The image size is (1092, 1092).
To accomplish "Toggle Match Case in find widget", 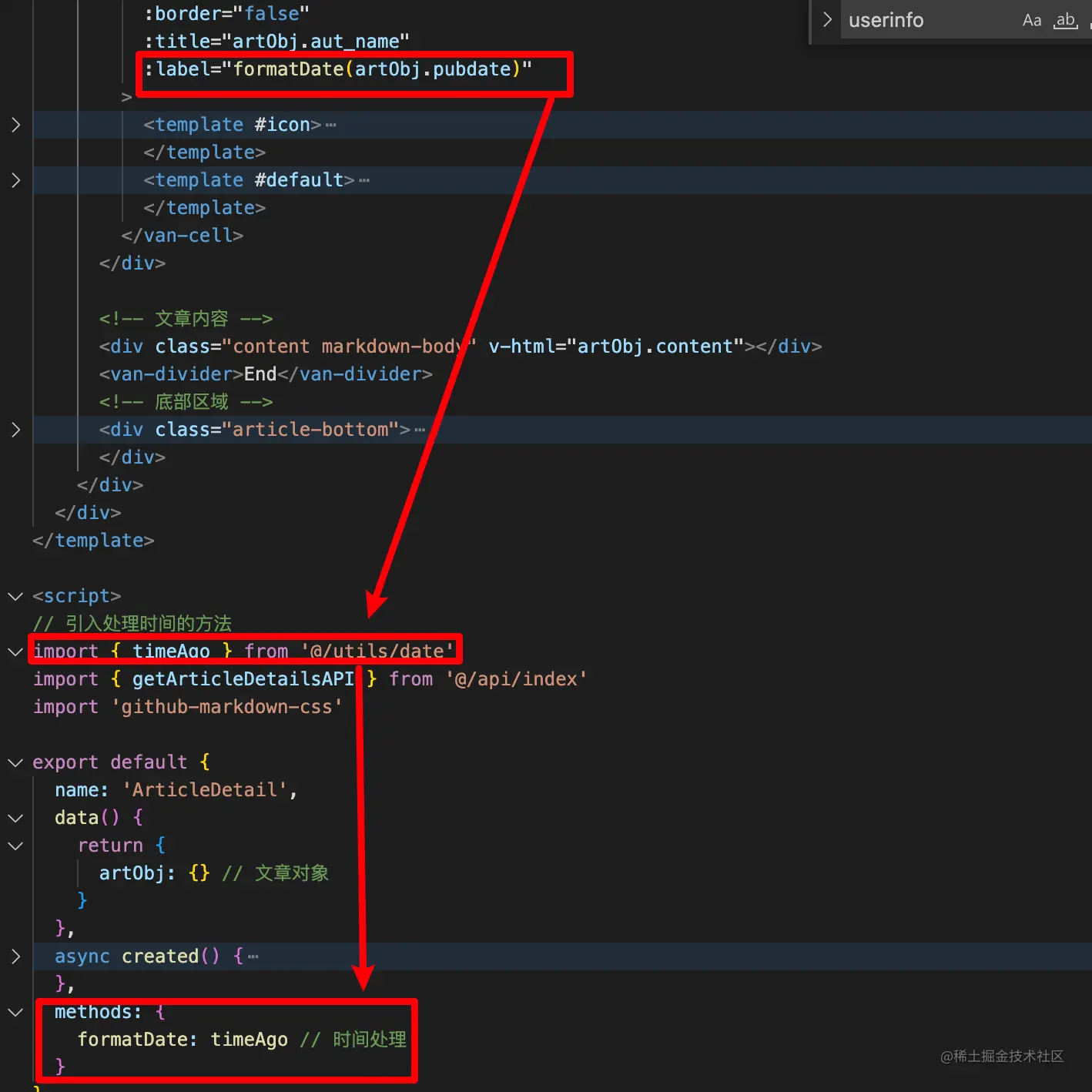I will coord(1032,21).
